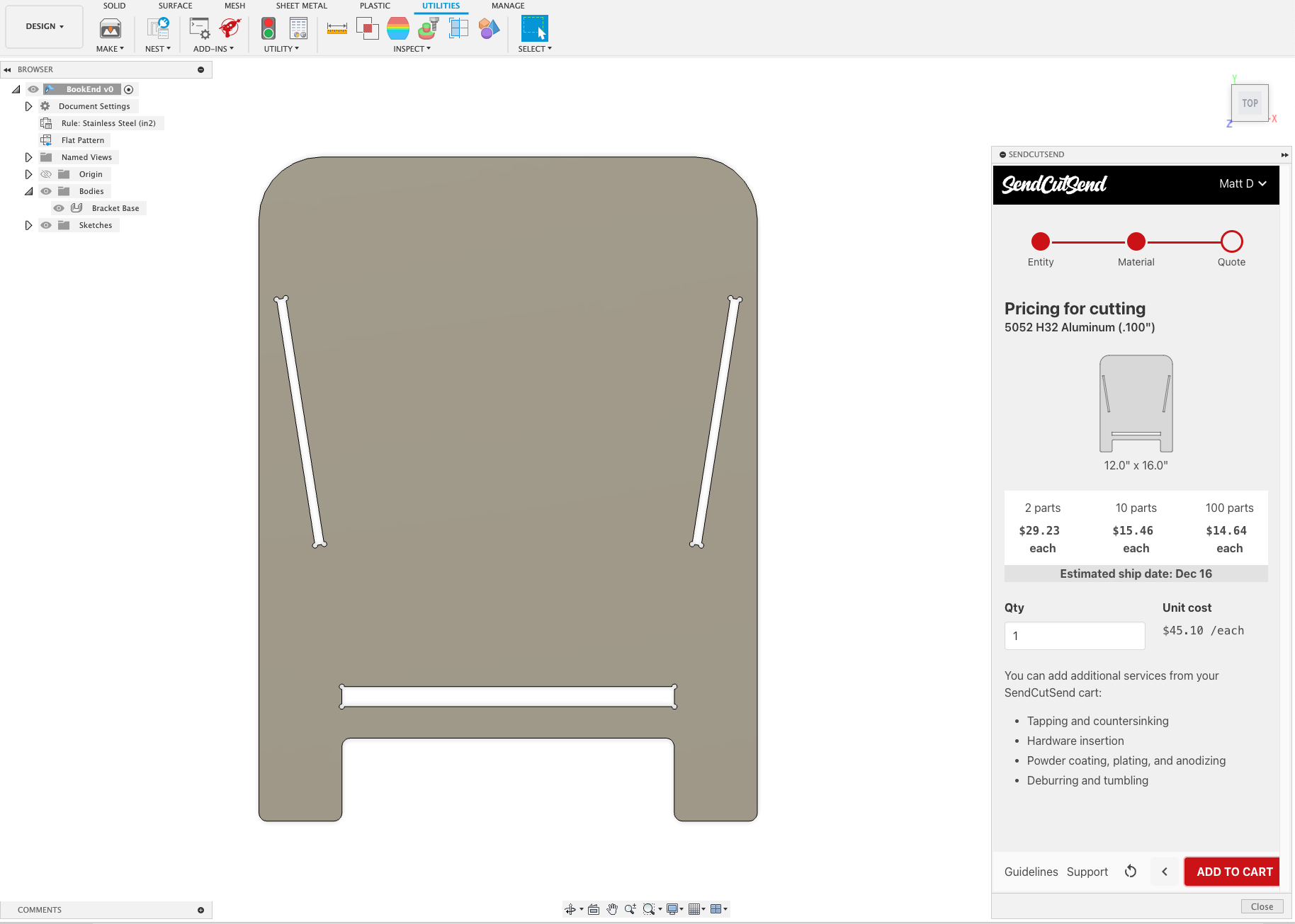Image resolution: width=1295 pixels, height=924 pixels.
Task: Expand the Named Views folder
Action: (x=28, y=157)
